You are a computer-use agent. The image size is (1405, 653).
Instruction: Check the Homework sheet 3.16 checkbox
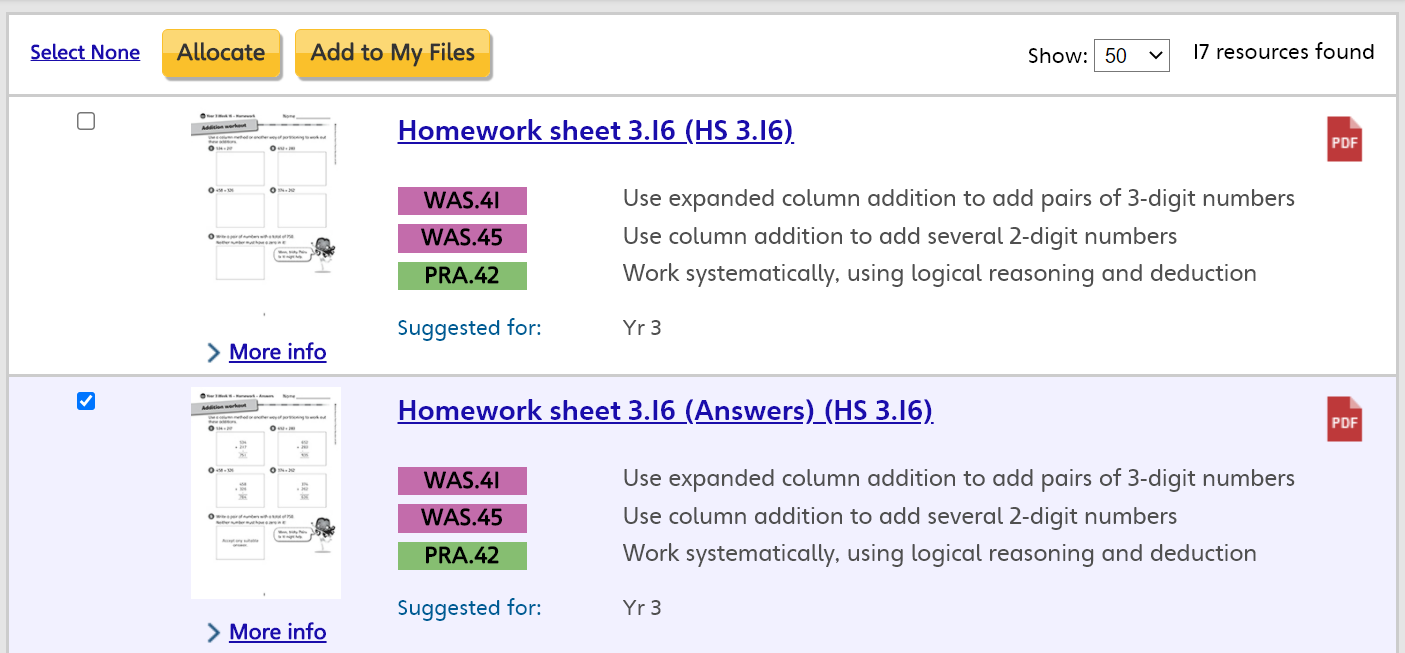[x=86, y=121]
